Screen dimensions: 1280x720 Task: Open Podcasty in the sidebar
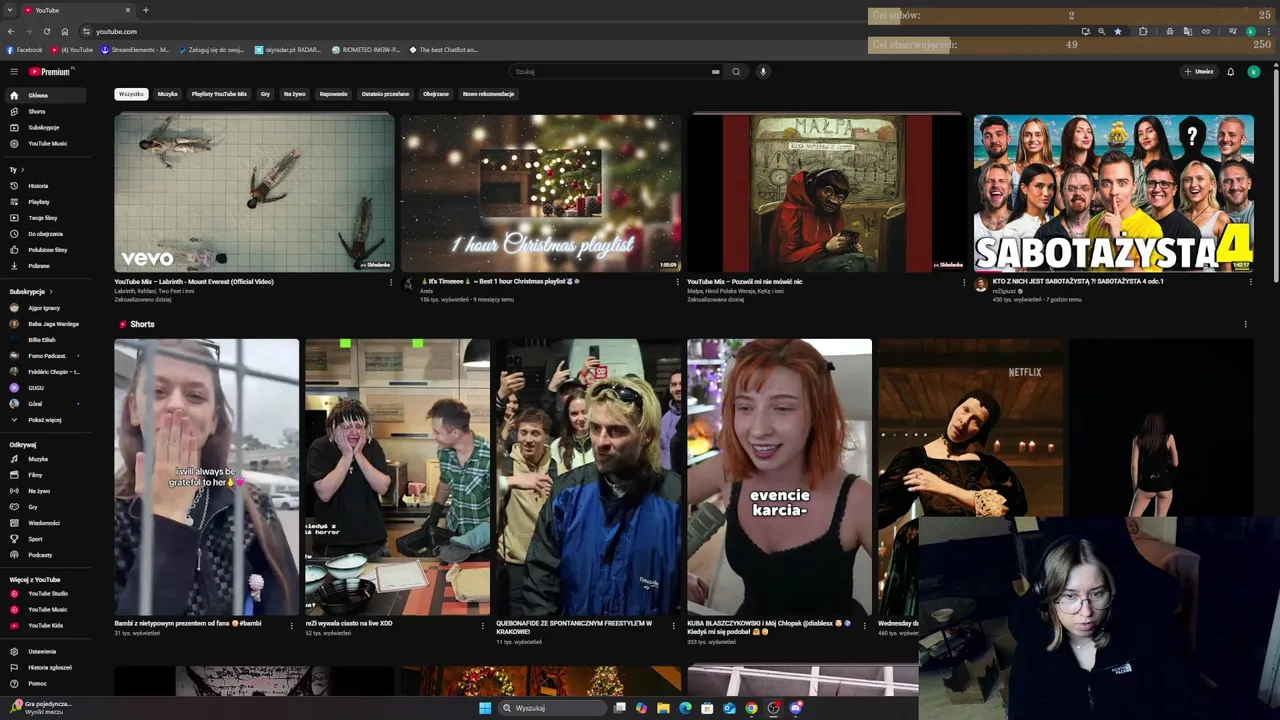(46, 555)
